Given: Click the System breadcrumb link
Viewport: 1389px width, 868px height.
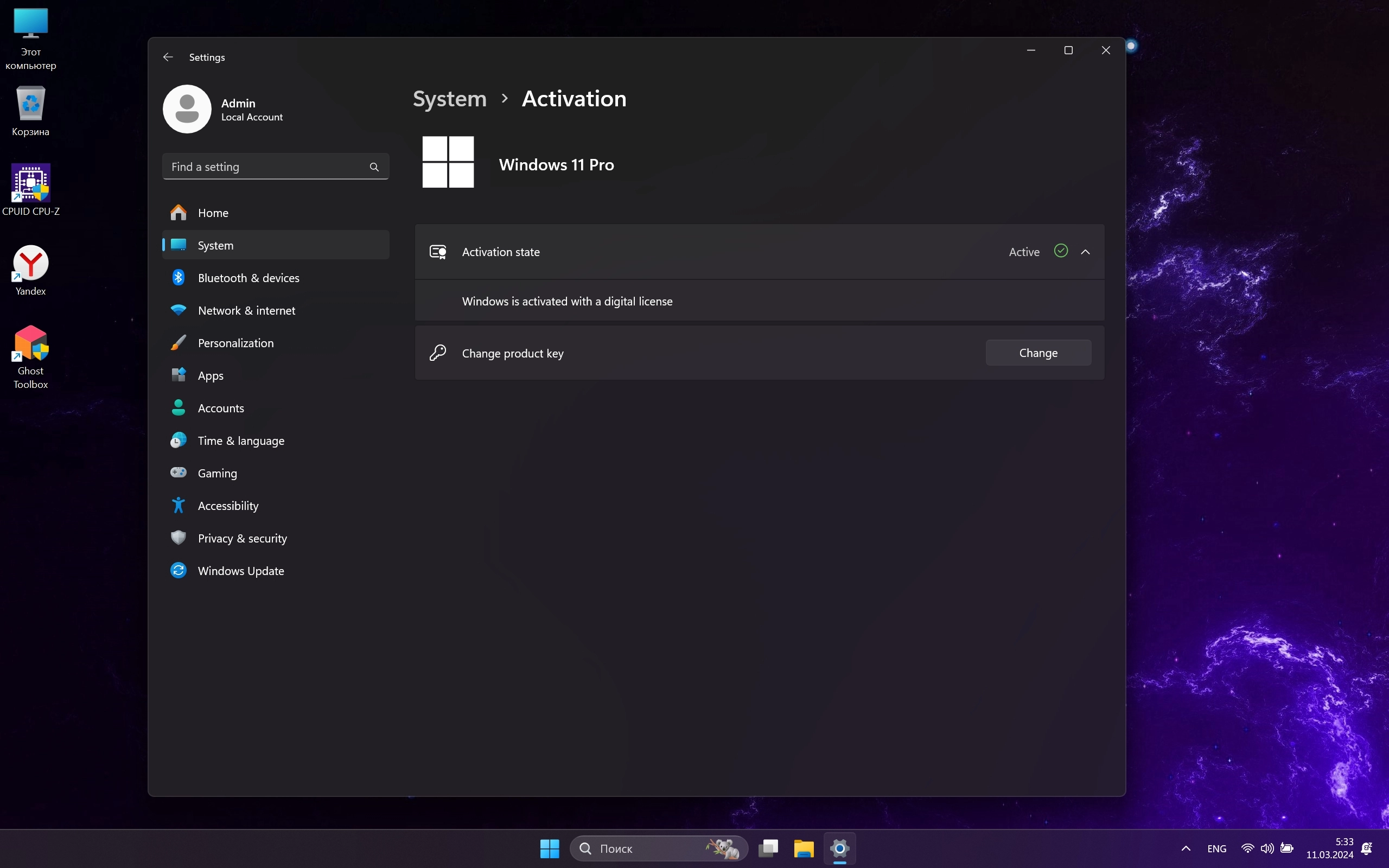Looking at the screenshot, I should (x=449, y=99).
